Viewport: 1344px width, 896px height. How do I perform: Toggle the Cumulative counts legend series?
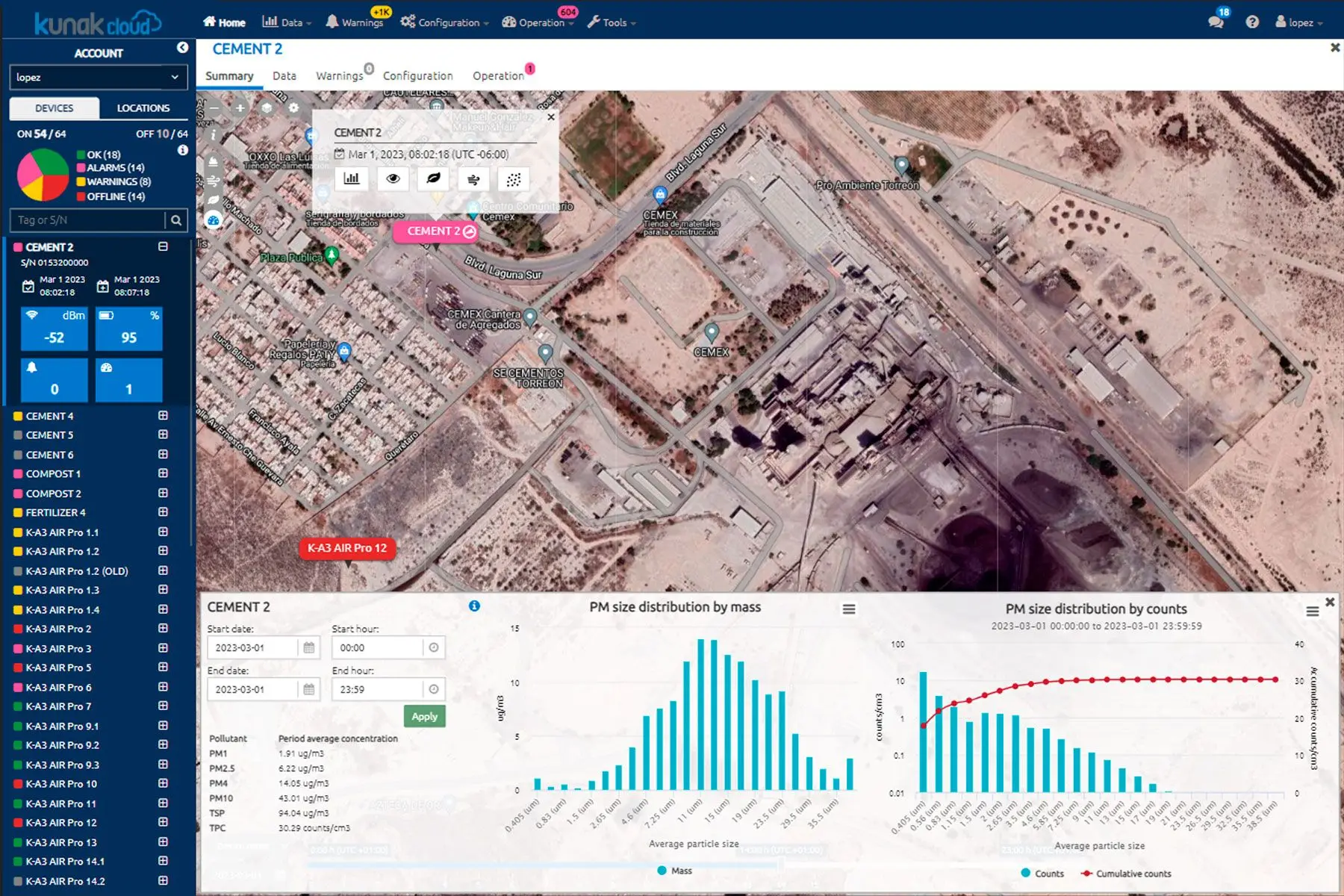click(1126, 874)
